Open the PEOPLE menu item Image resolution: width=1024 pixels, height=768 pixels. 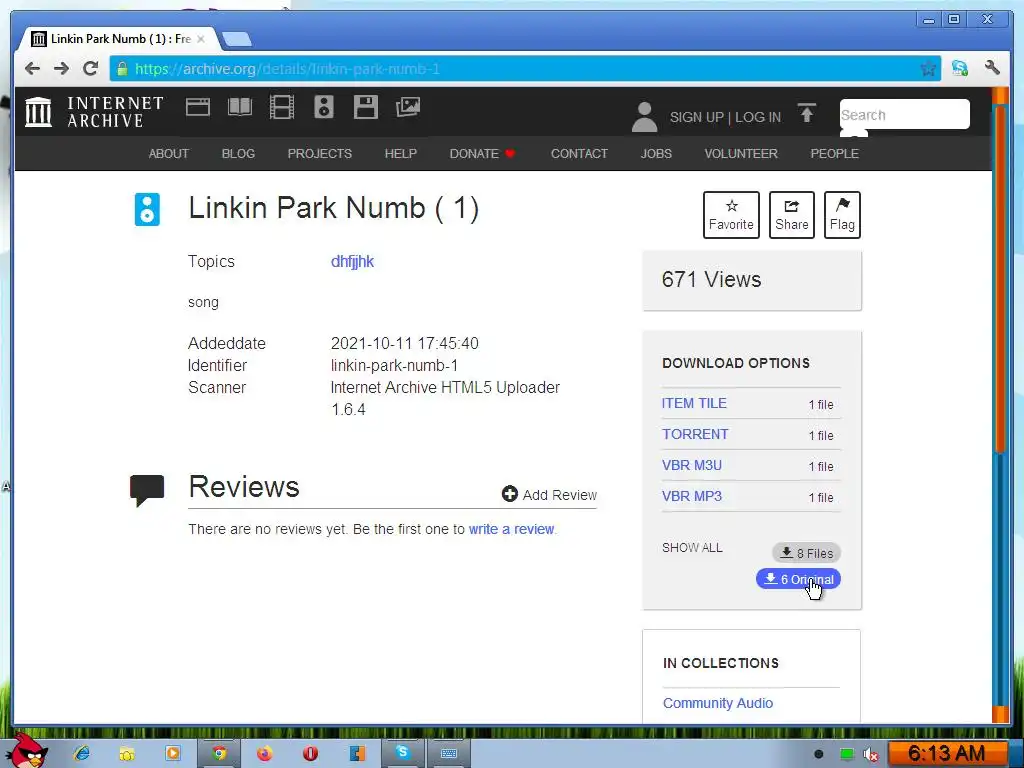[x=835, y=153]
